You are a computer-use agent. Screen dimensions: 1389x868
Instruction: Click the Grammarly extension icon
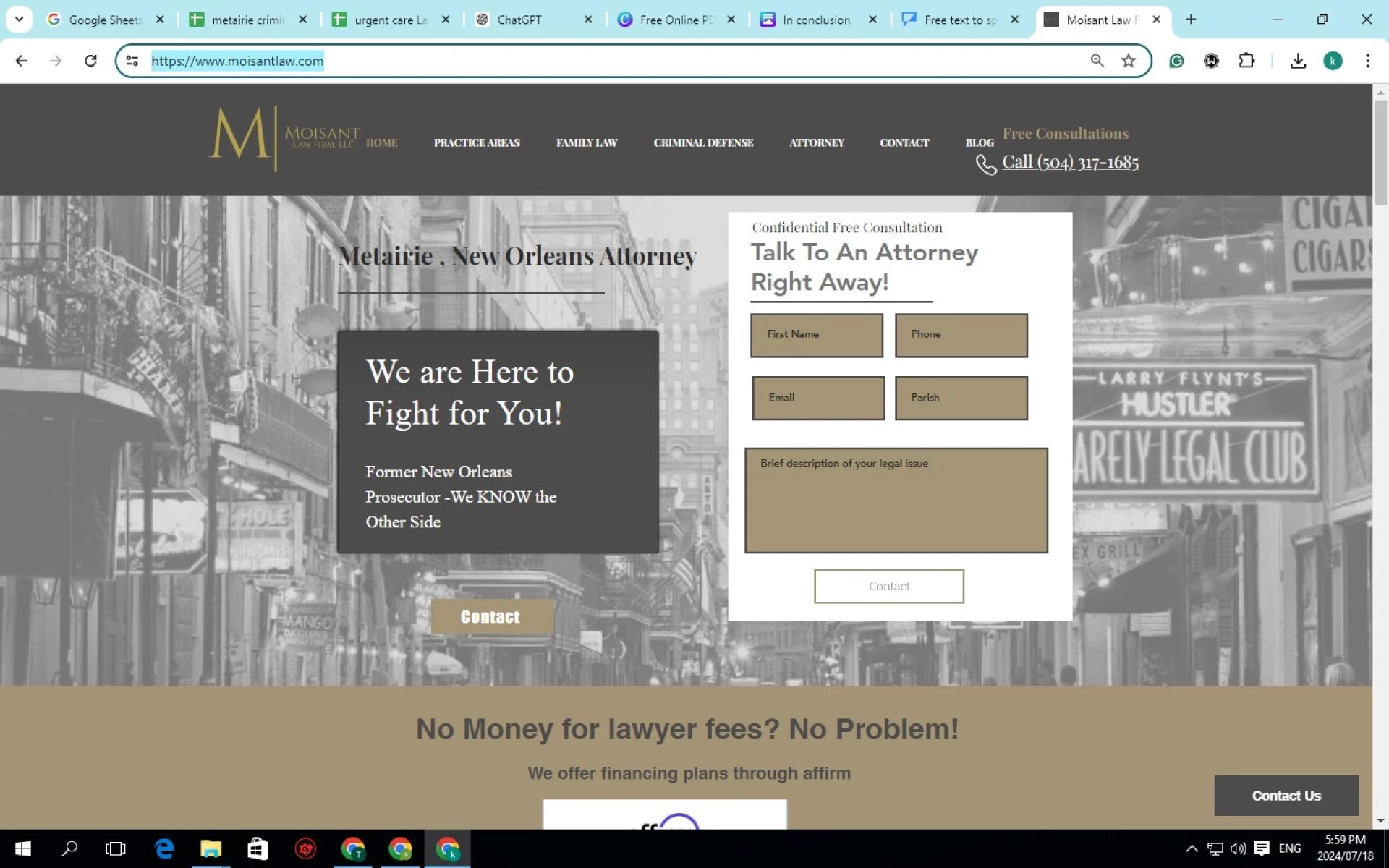pos(1176,61)
